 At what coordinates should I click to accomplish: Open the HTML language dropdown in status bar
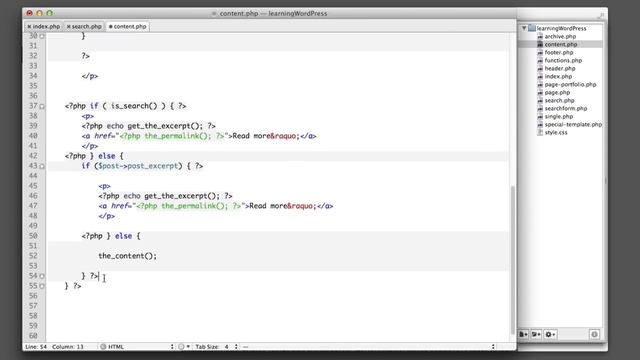tap(137, 347)
